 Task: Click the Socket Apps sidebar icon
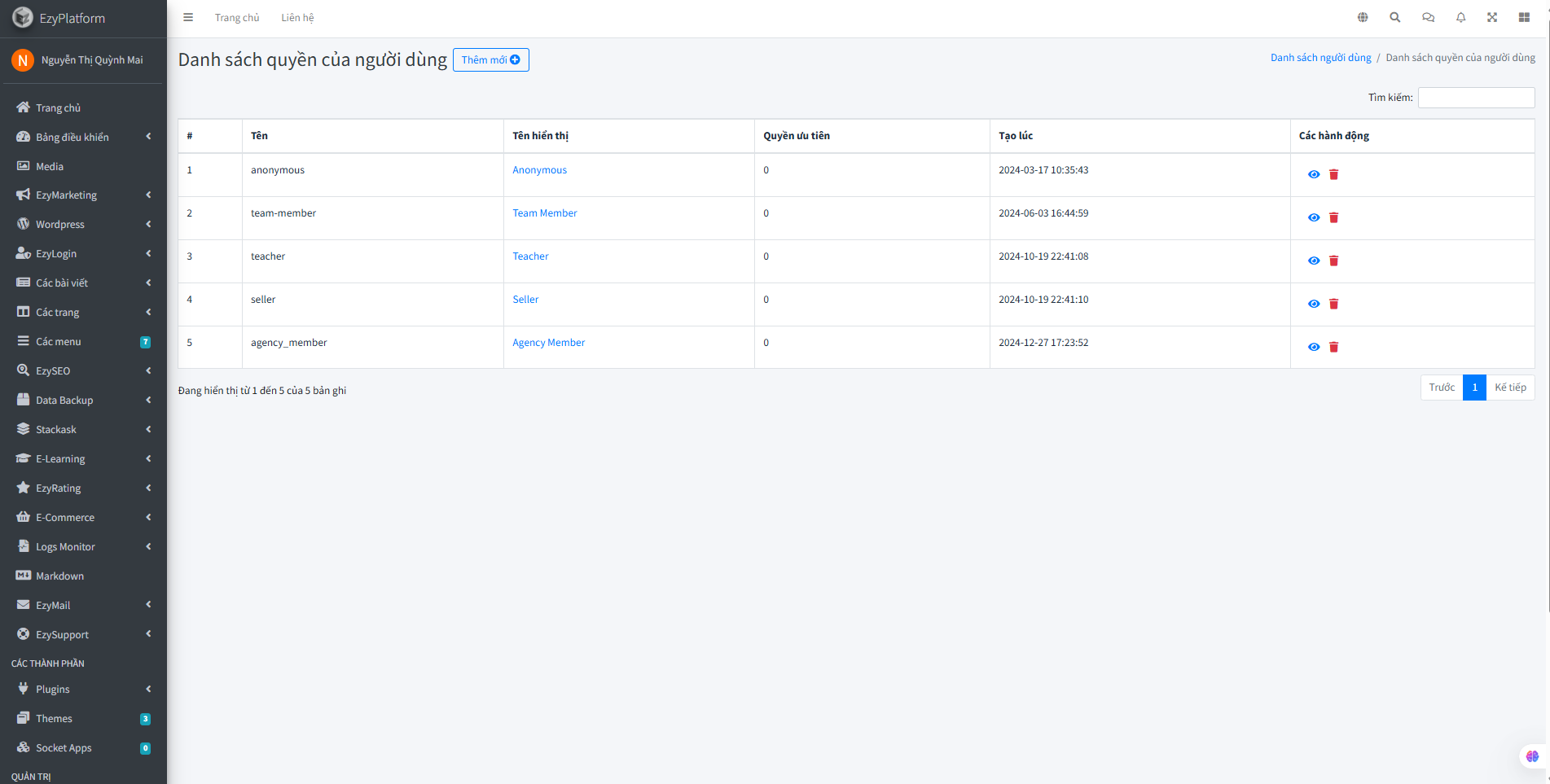(24, 747)
